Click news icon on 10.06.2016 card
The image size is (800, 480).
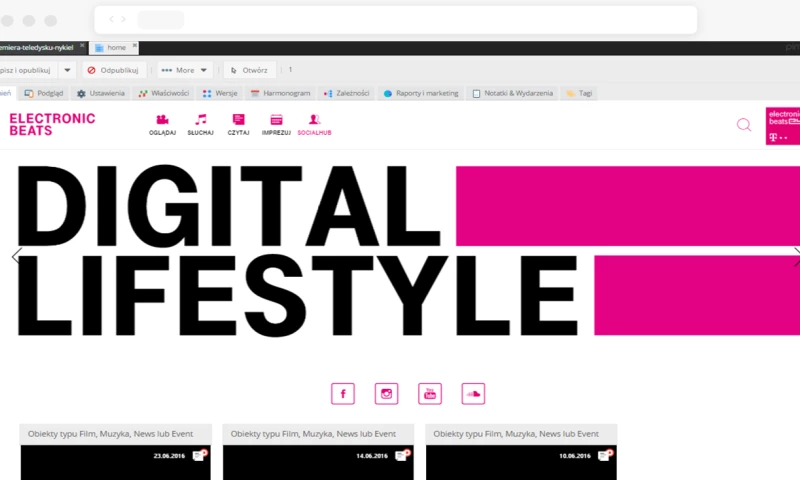pyautogui.click(x=606, y=455)
